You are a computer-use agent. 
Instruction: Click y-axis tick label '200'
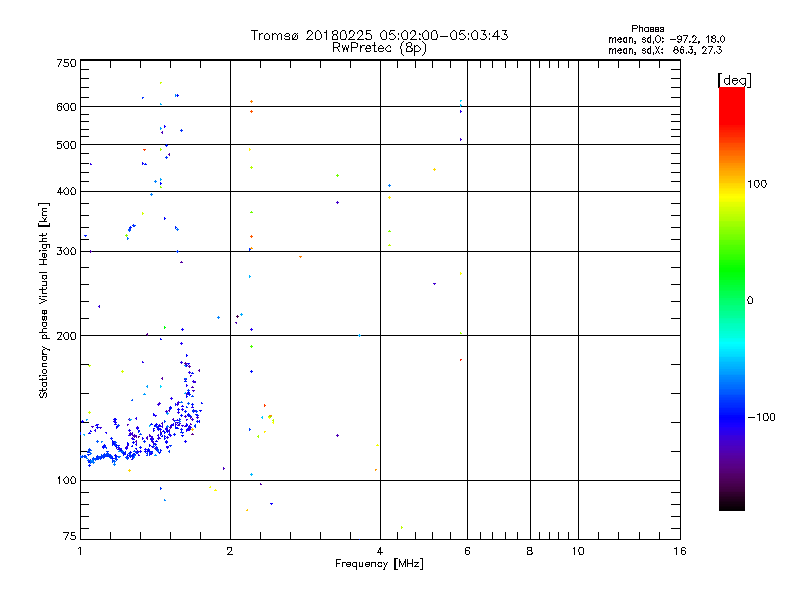67,336
